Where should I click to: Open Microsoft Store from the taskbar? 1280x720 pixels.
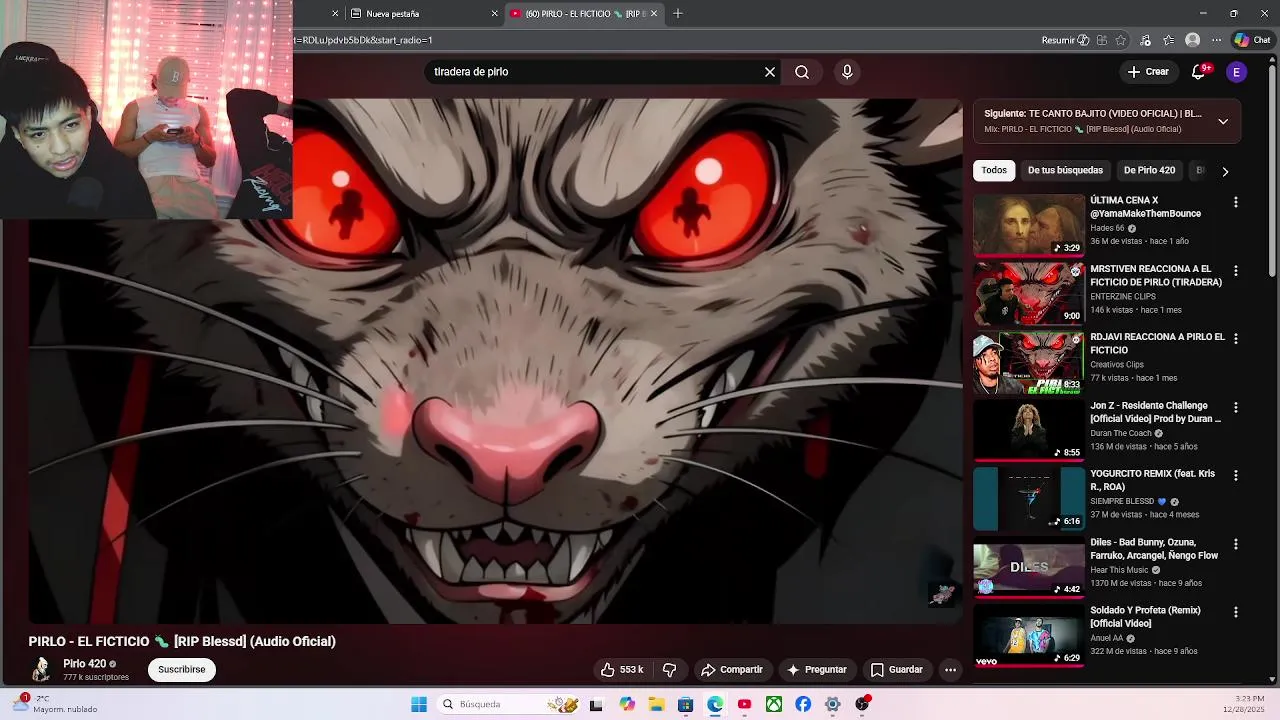[x=685, y=704]
